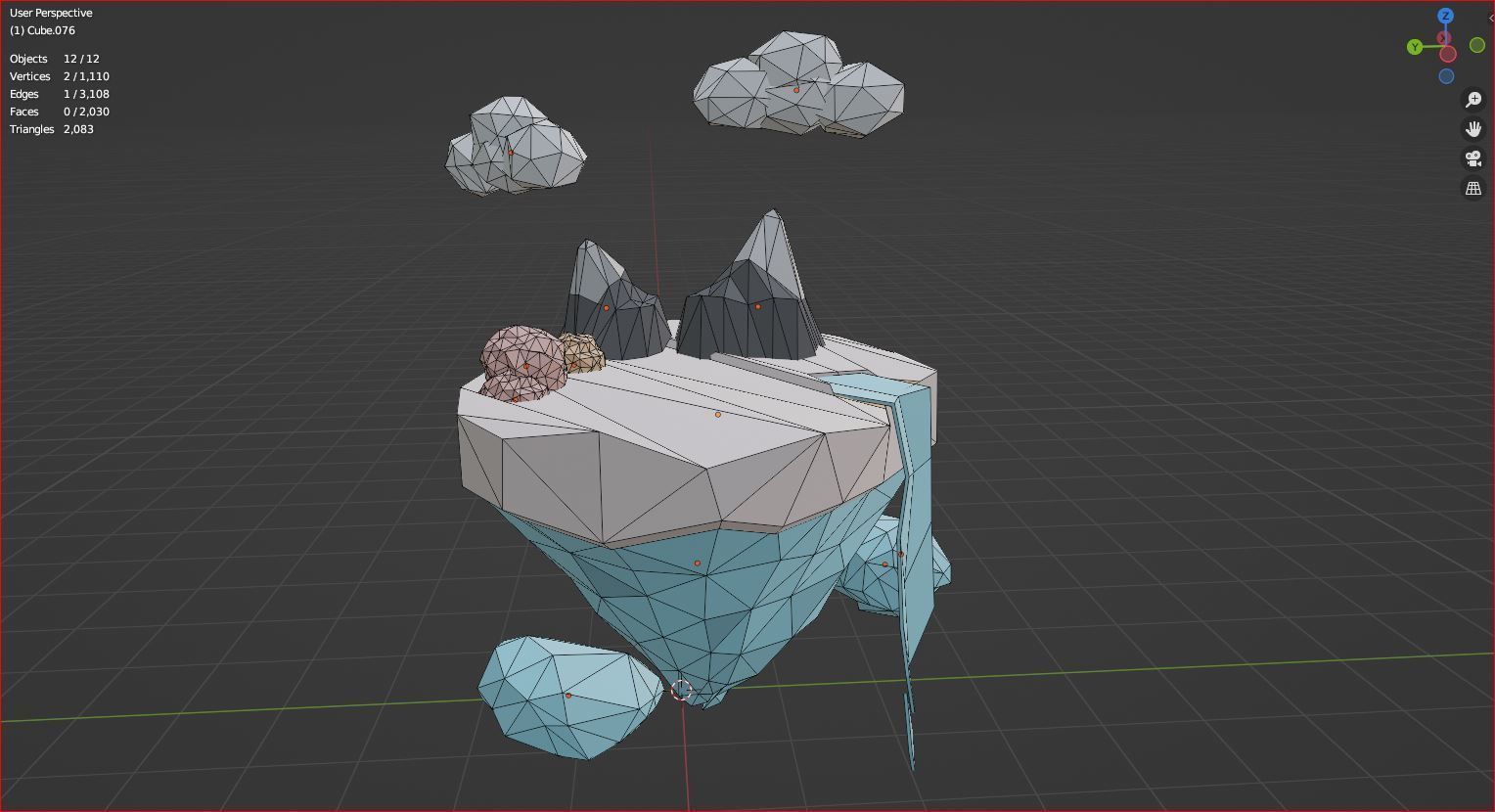This screenshot has height=812, width=1495.
Task: Select the pink bush on the island
Action: point(523,362)
